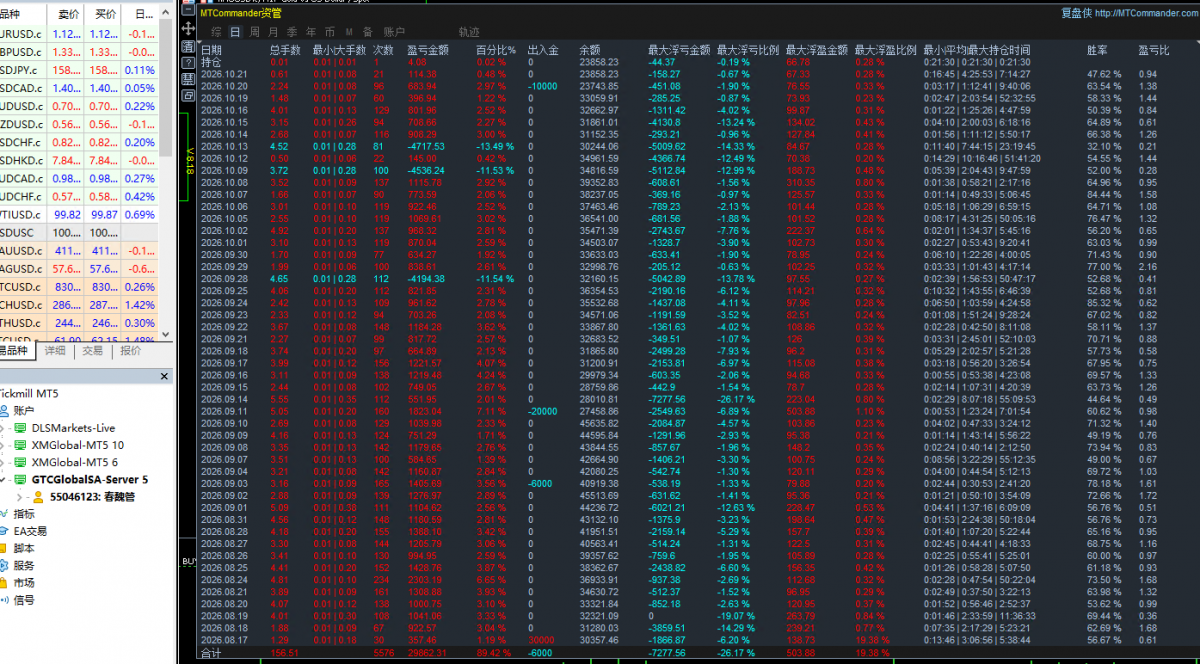
Task: Select the SDJPY.c symbol row
Action: coord(79,70)
